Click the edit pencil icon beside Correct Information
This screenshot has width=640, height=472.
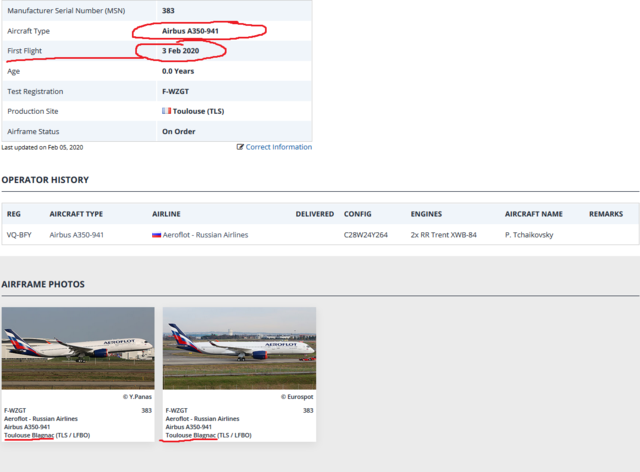pyautogui.click(x=240, y=147)
